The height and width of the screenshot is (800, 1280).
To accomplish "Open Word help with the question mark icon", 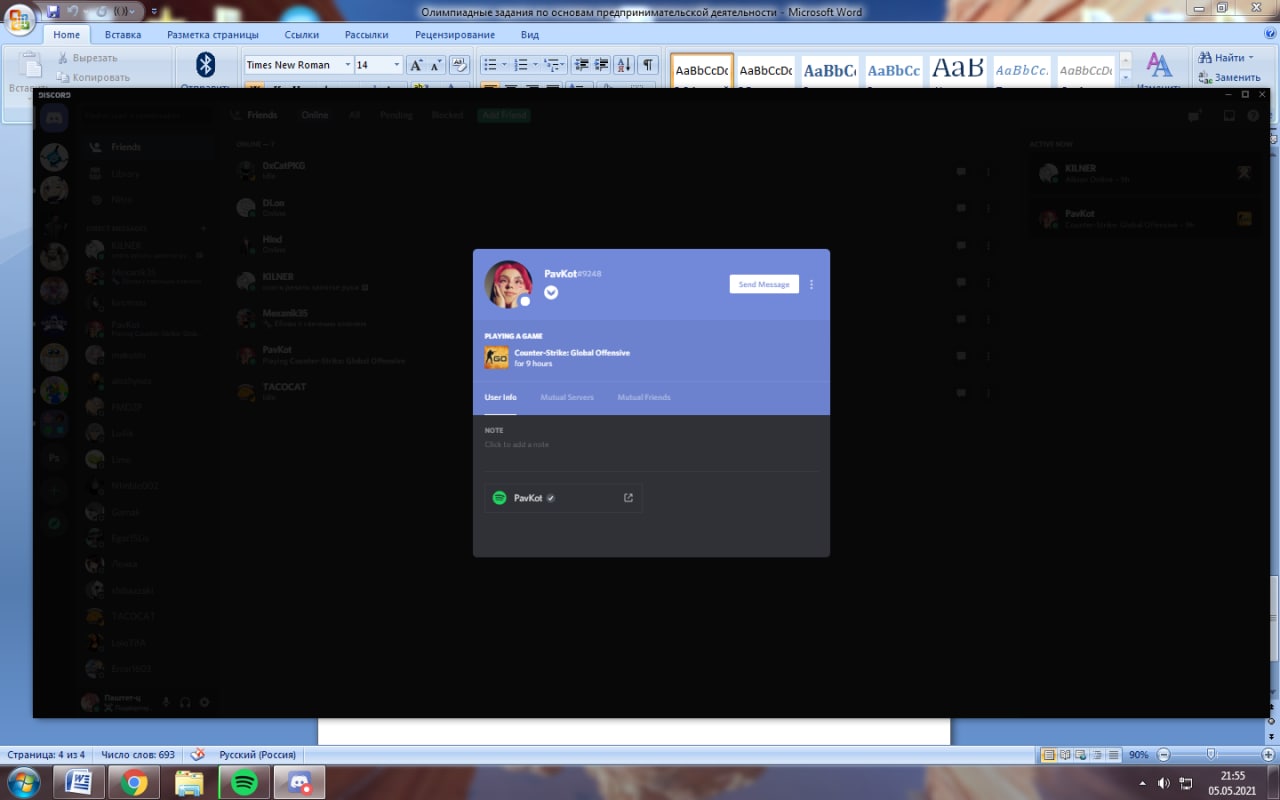I will [1268, 34].
